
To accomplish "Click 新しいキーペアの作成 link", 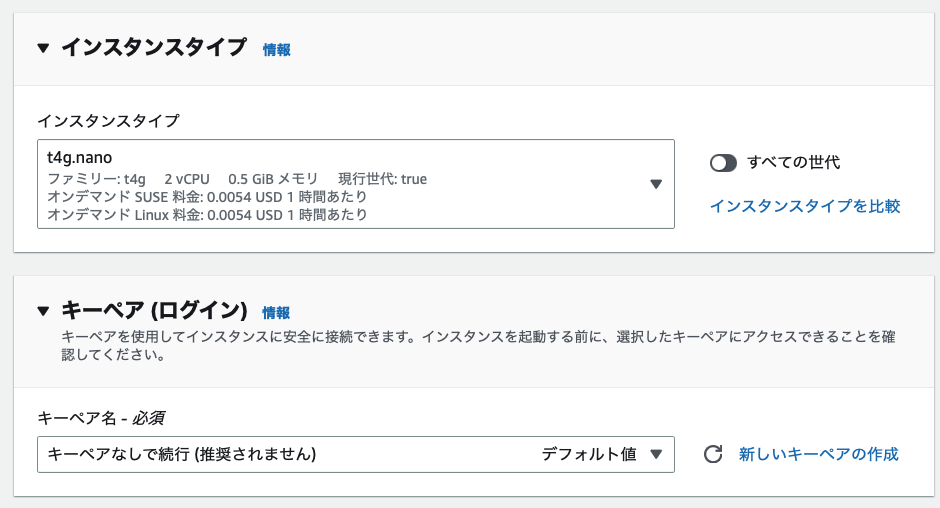I will point(818,454).
